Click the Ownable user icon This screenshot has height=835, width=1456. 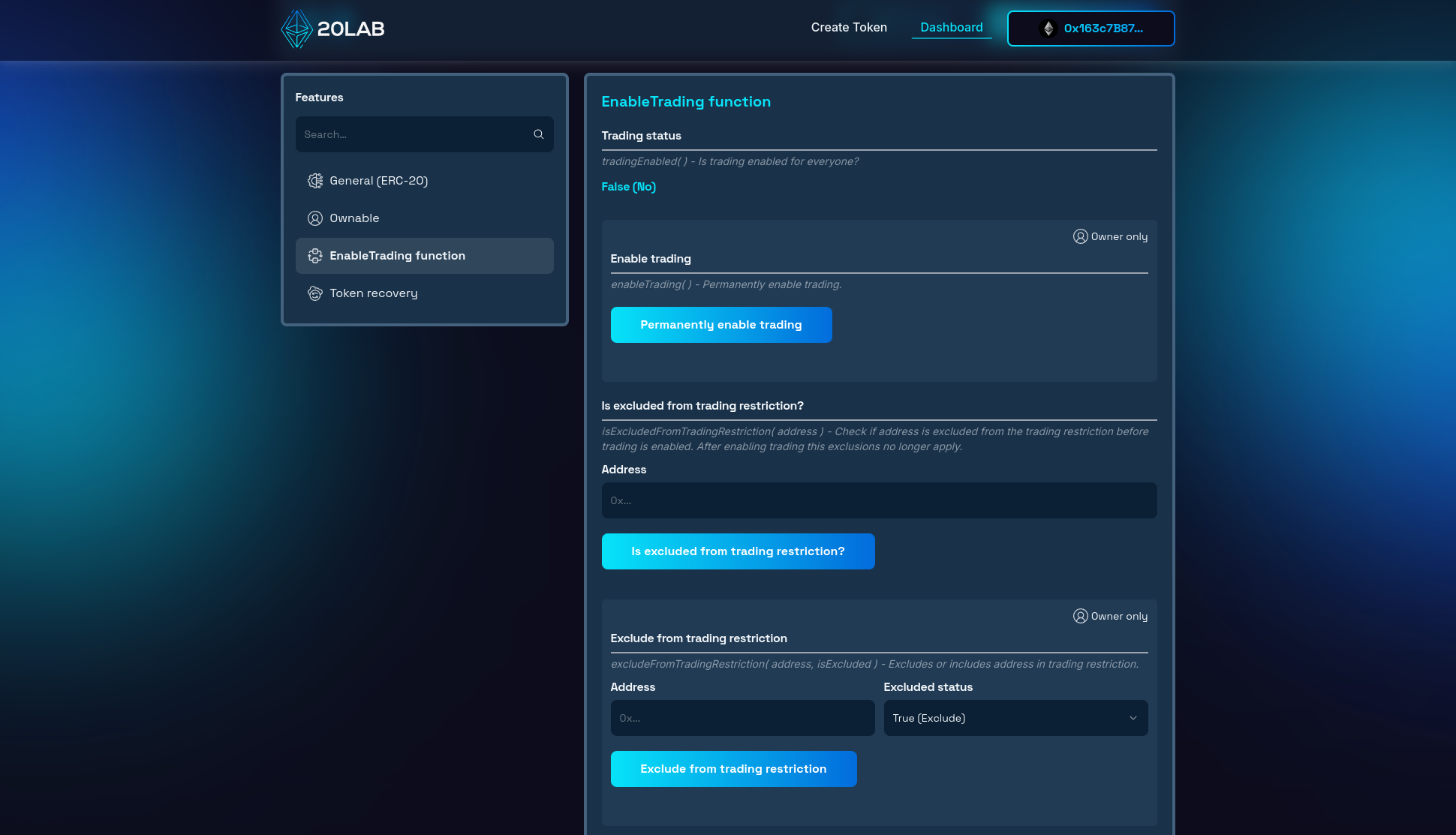coord(315,218)
